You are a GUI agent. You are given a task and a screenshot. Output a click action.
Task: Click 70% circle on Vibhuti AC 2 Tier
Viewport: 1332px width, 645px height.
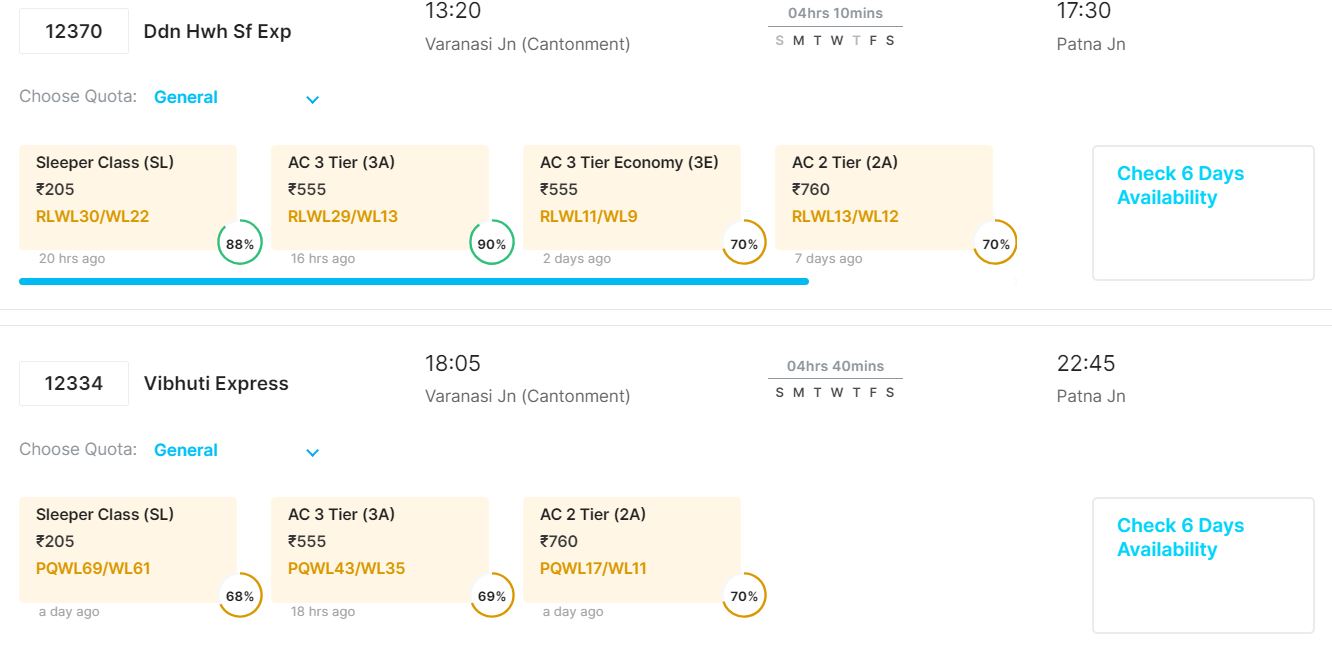coord(744,596)
